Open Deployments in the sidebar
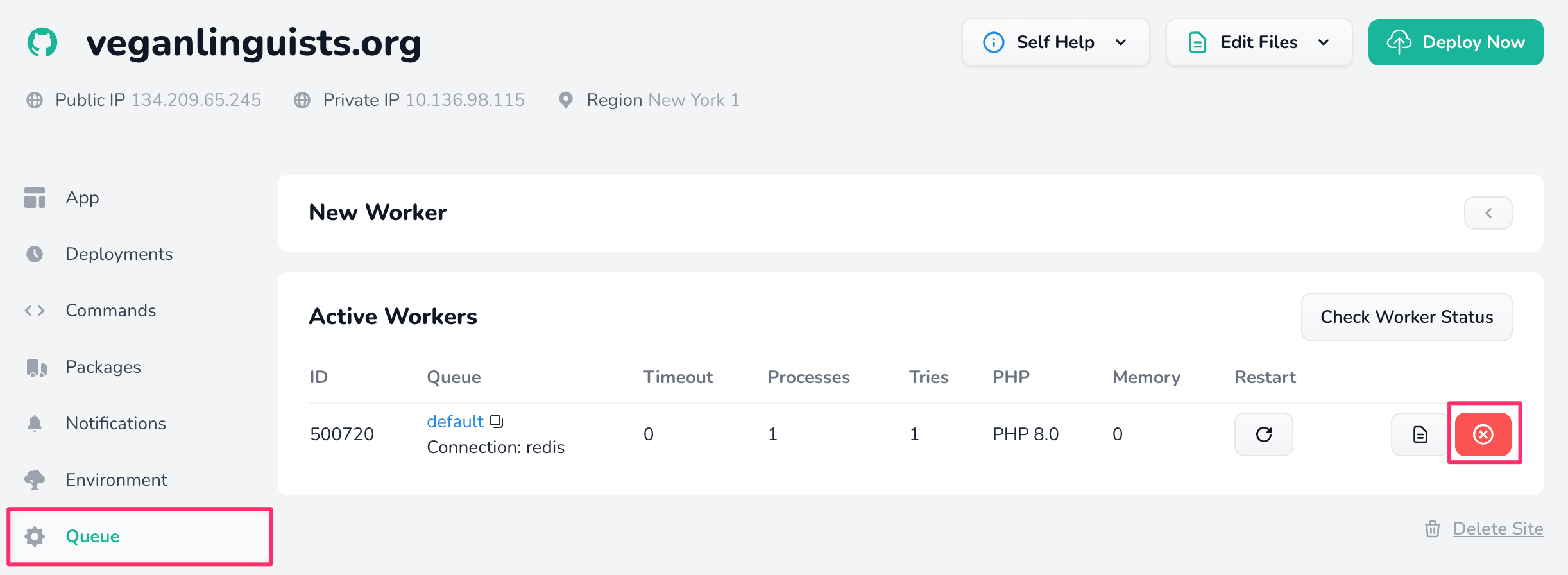 [x=119, y=254]
